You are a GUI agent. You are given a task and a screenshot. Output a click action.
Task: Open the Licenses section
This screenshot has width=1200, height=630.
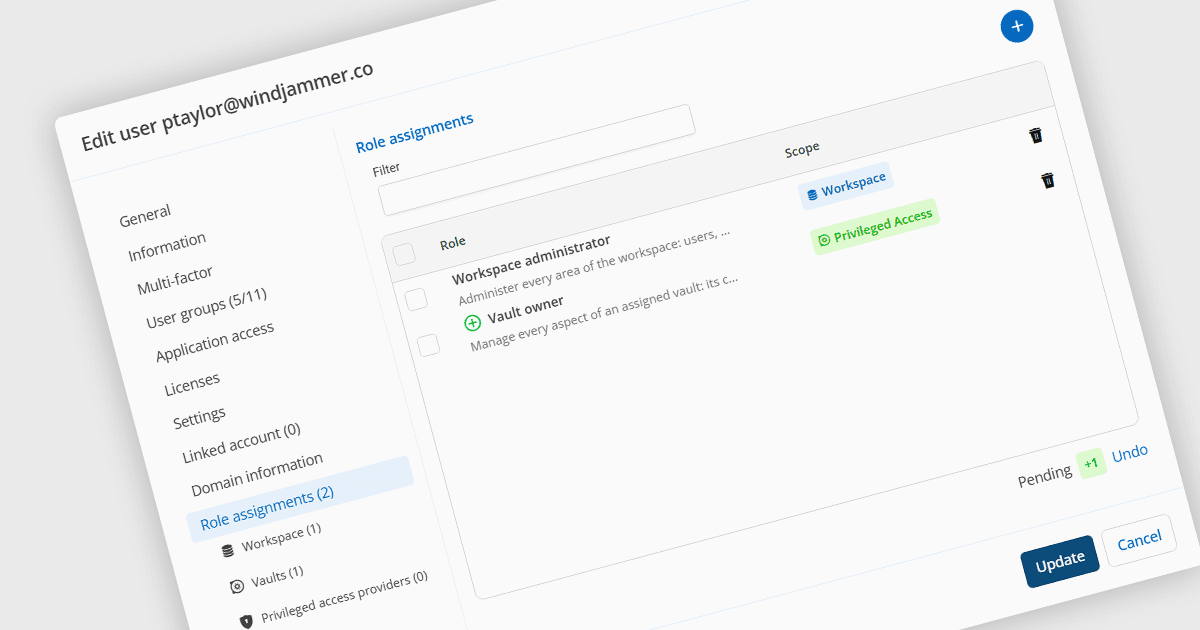(192, 384)
